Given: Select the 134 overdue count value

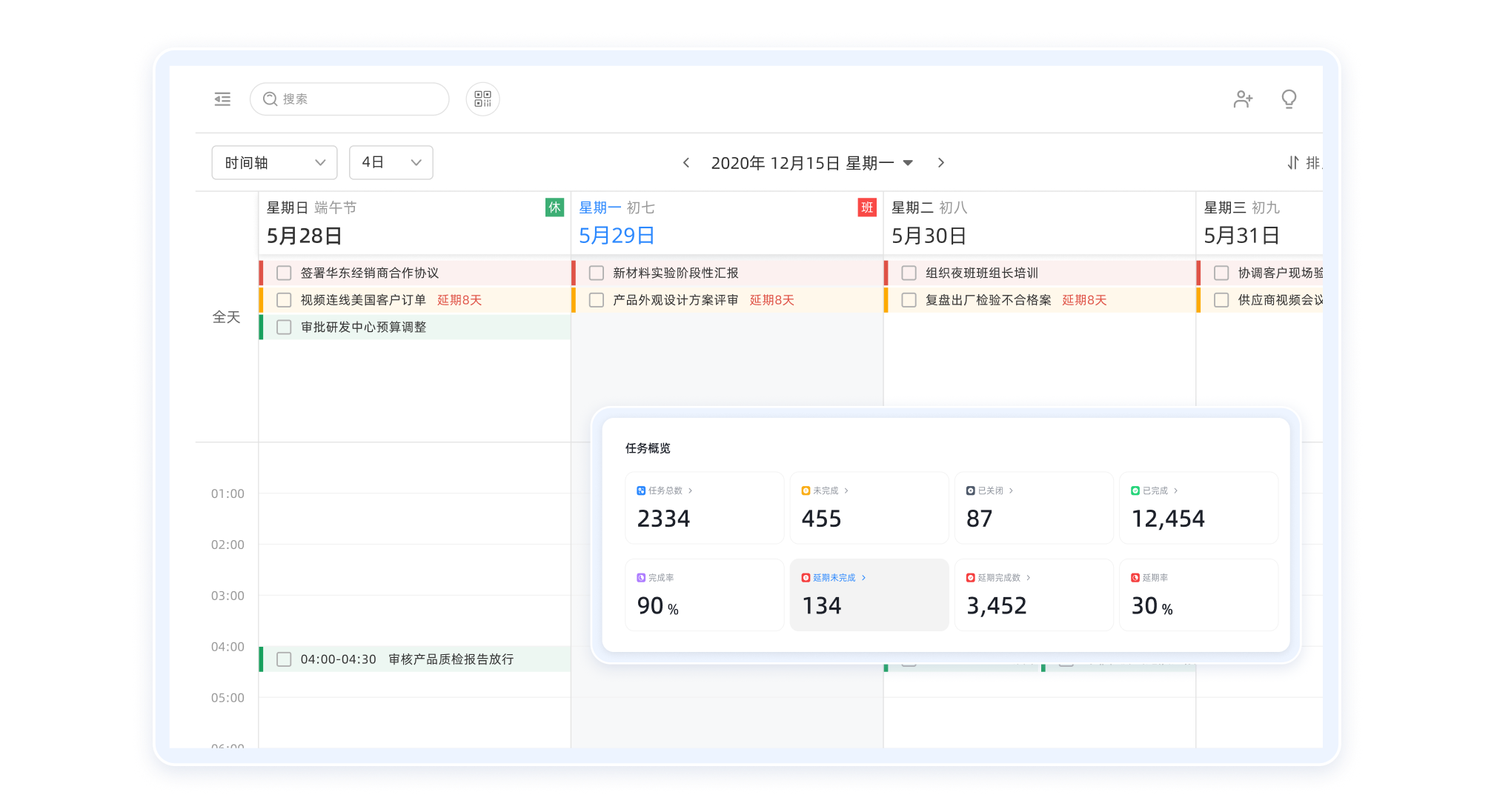Looking at the screenshot, I should [822, 606].
